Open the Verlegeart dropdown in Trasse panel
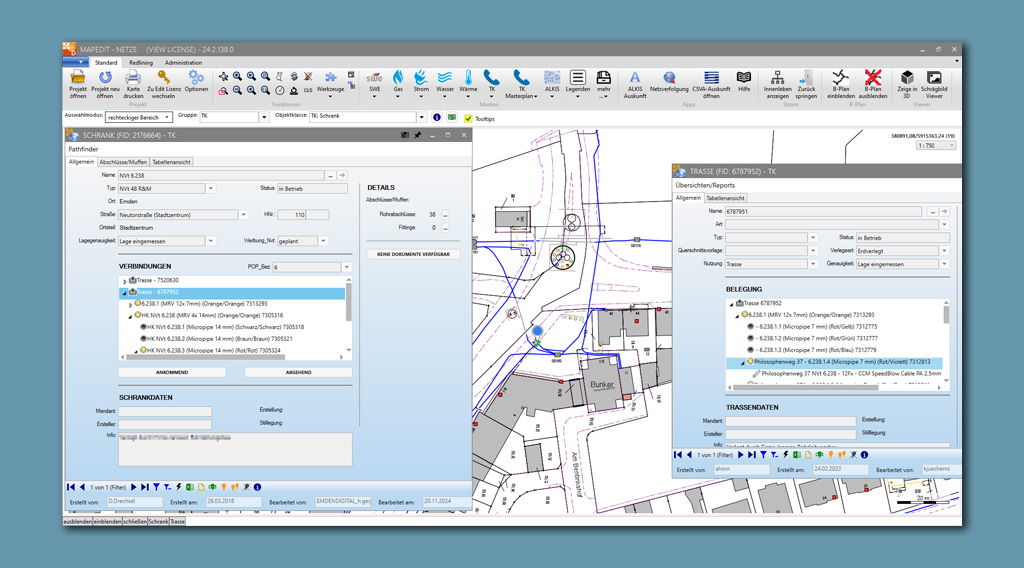 (944, 251)
